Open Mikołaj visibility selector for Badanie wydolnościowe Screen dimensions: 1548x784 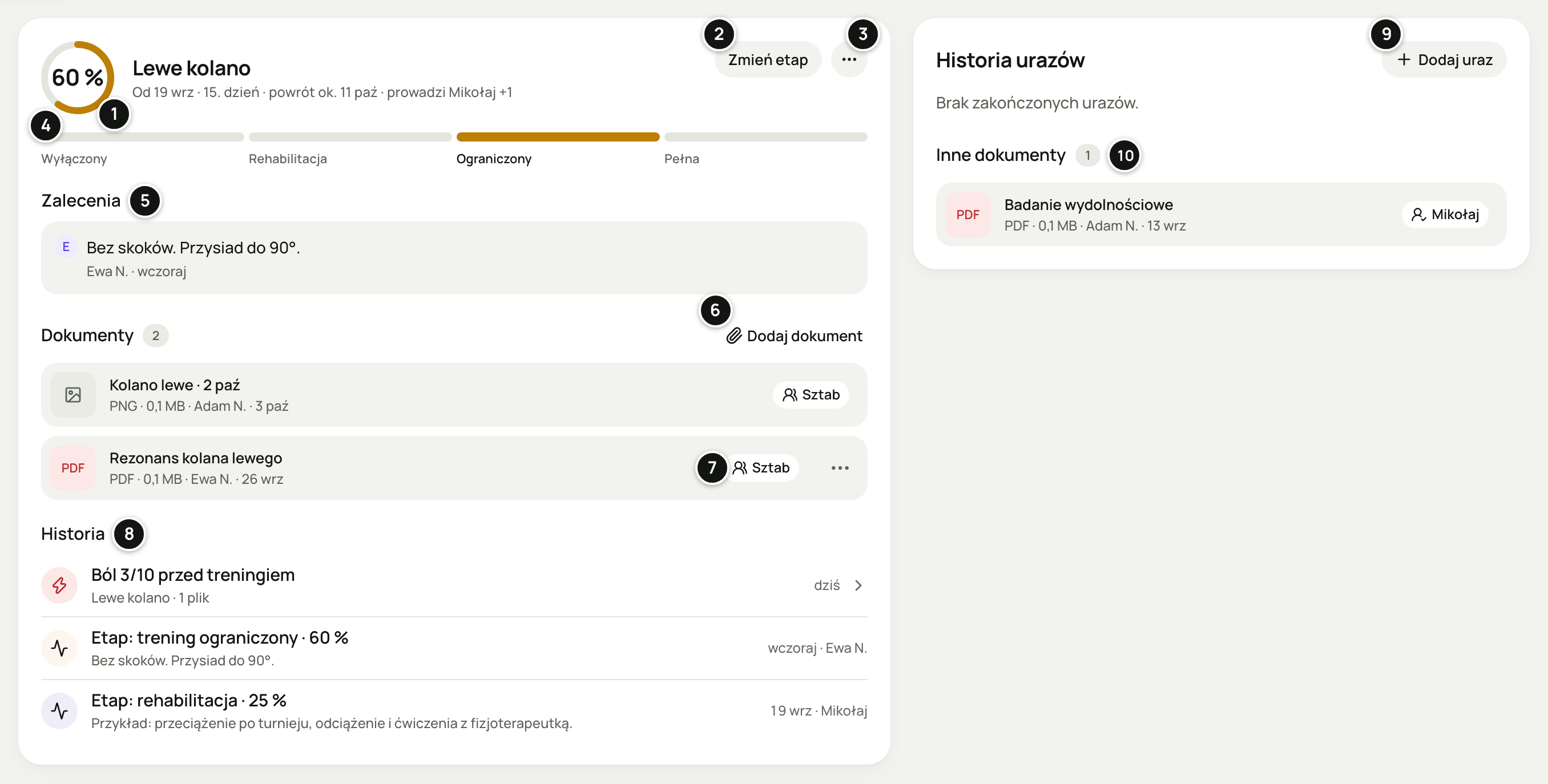[1445, 215]
